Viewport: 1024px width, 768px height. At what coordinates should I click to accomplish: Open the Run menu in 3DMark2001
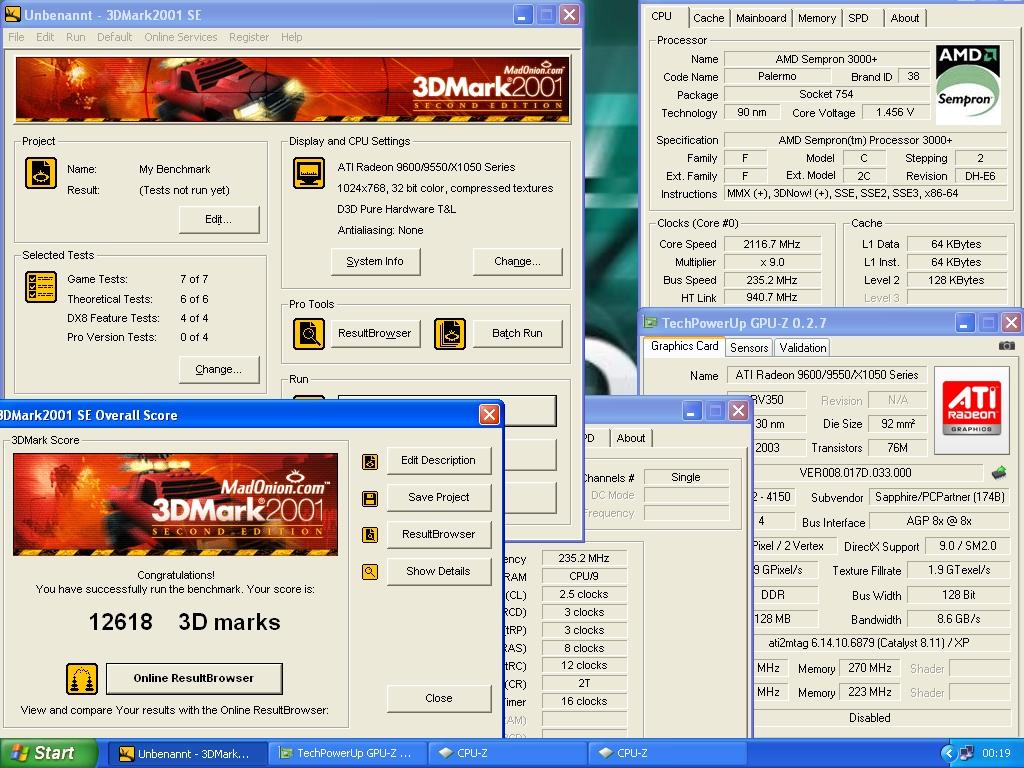(76, 37)
